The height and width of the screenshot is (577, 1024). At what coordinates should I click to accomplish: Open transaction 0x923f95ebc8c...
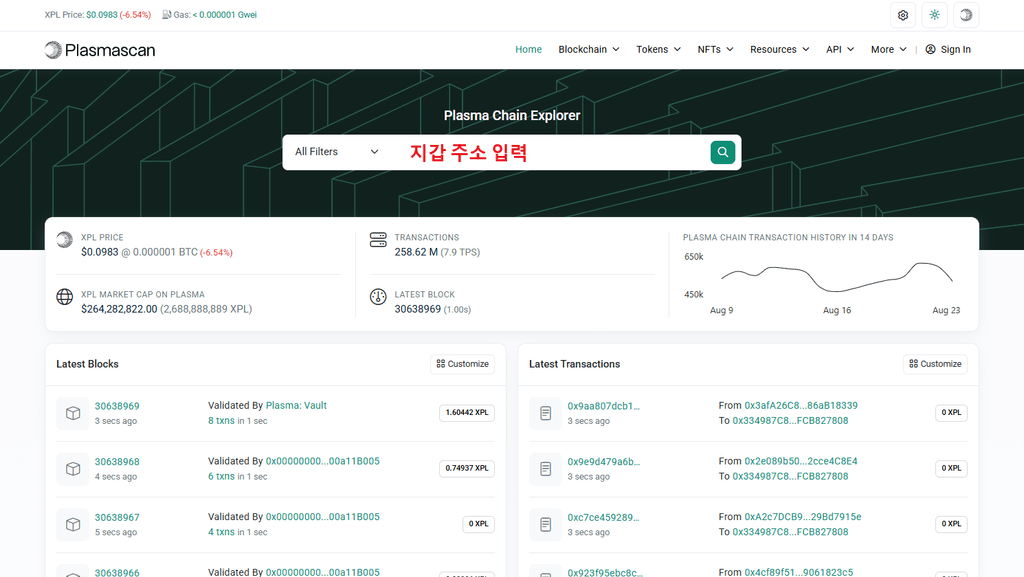coord(605,572)
